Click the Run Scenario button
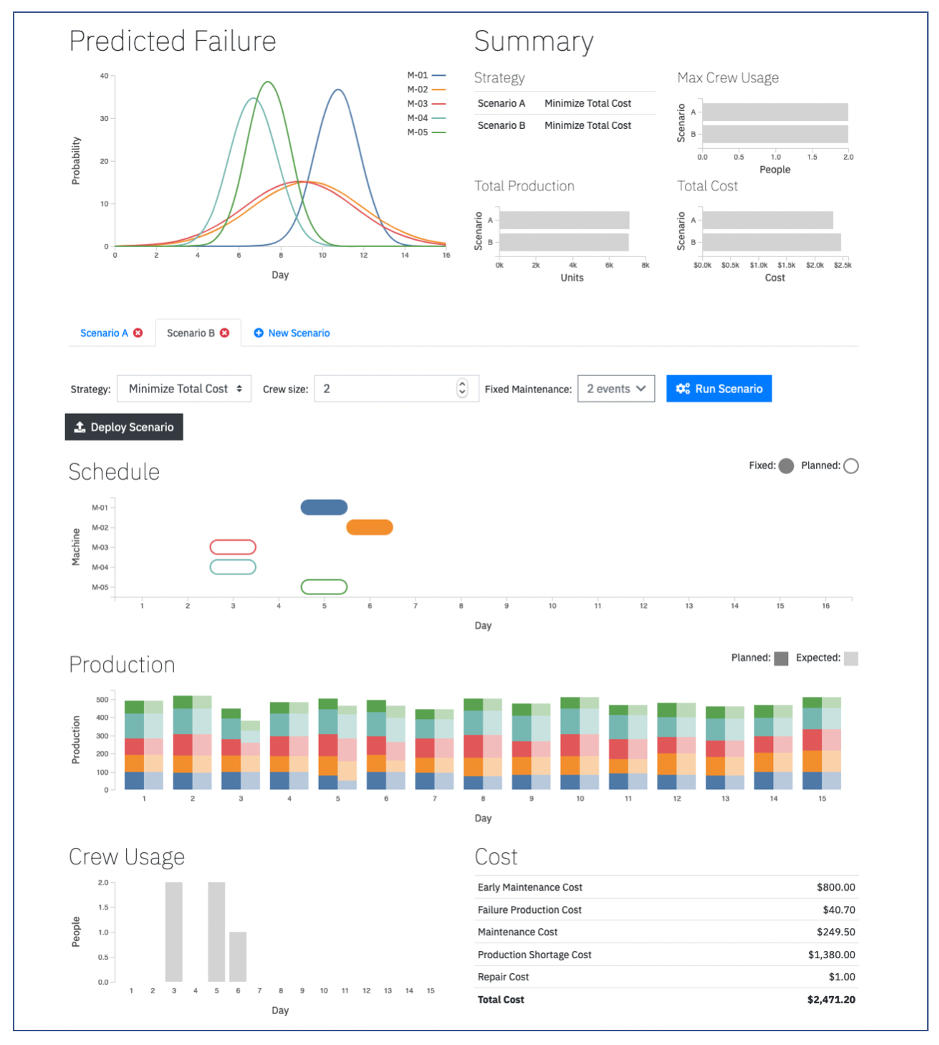 pos(718,389)
